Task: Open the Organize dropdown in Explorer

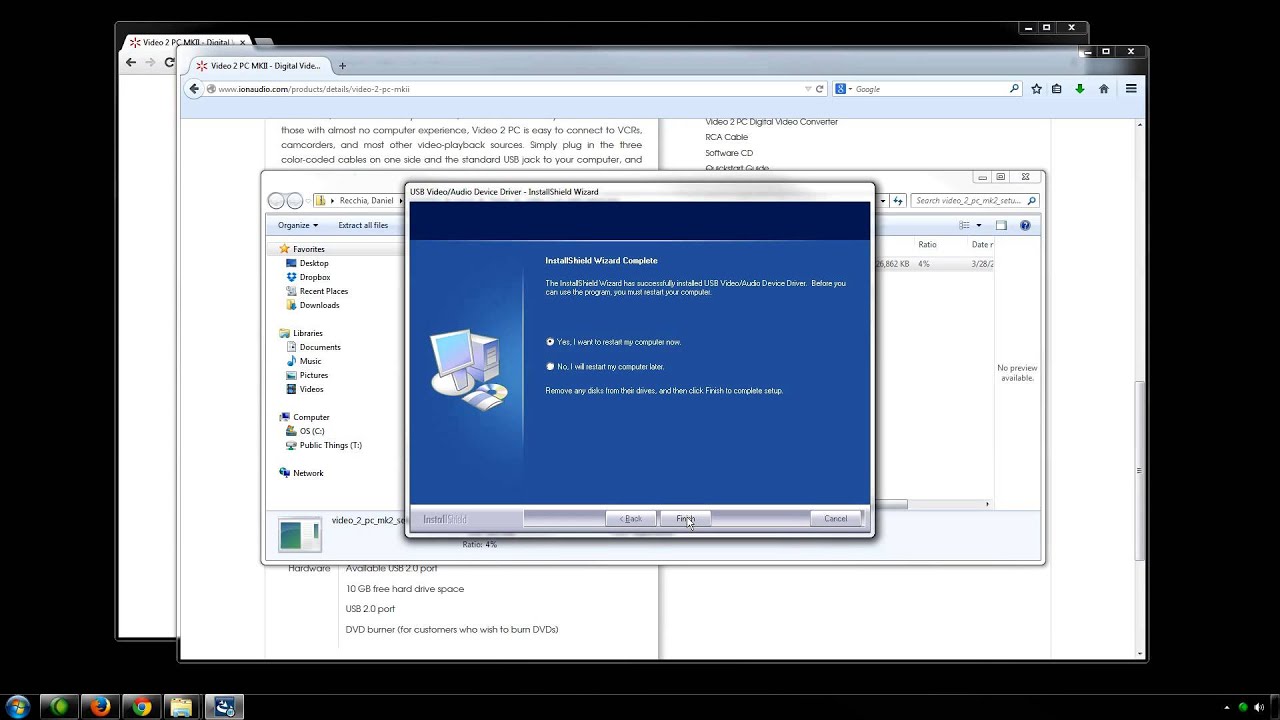Action: point(298,225)
